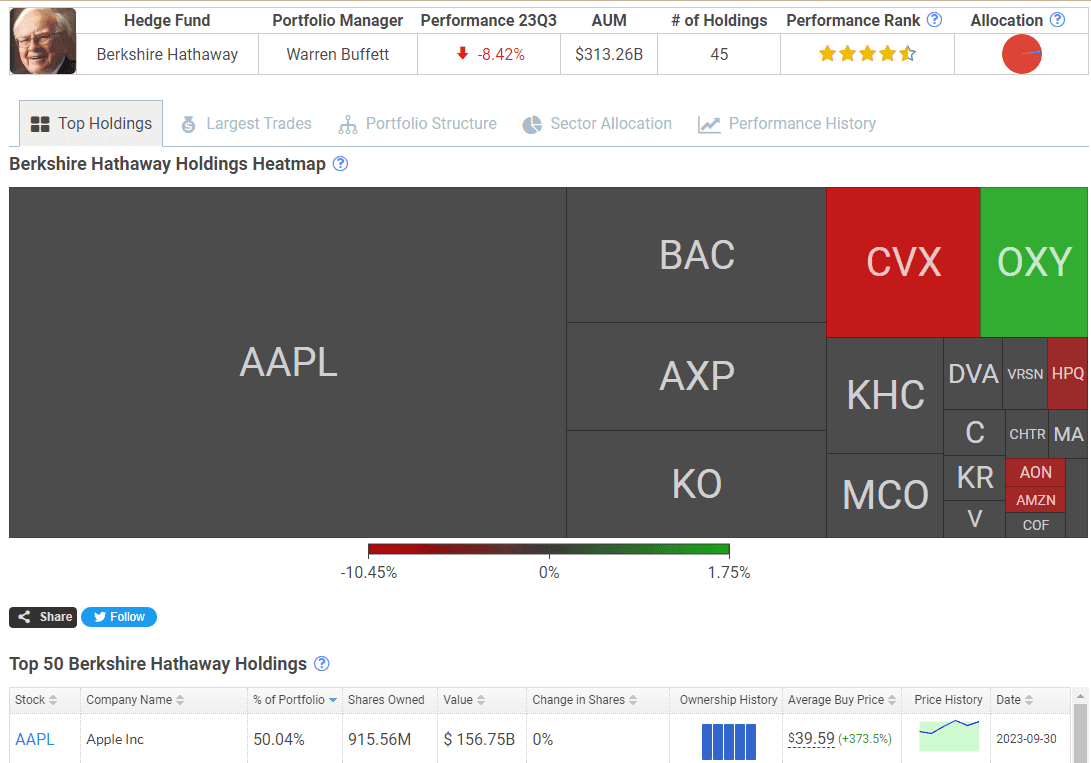Screen dimensions: 1091x763
Task: Click the Performance Rank help icon
Action: click(934, 20)
